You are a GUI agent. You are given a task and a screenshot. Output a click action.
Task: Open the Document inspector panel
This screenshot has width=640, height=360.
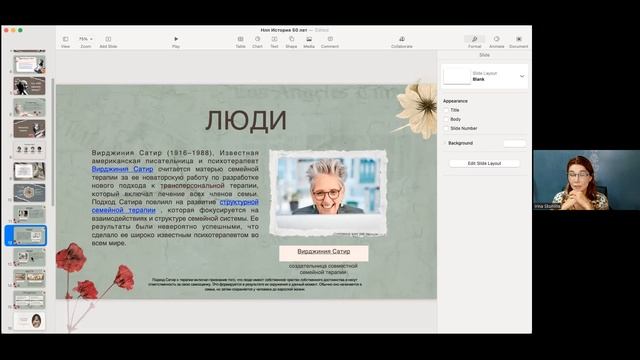[x=519, y=39]
